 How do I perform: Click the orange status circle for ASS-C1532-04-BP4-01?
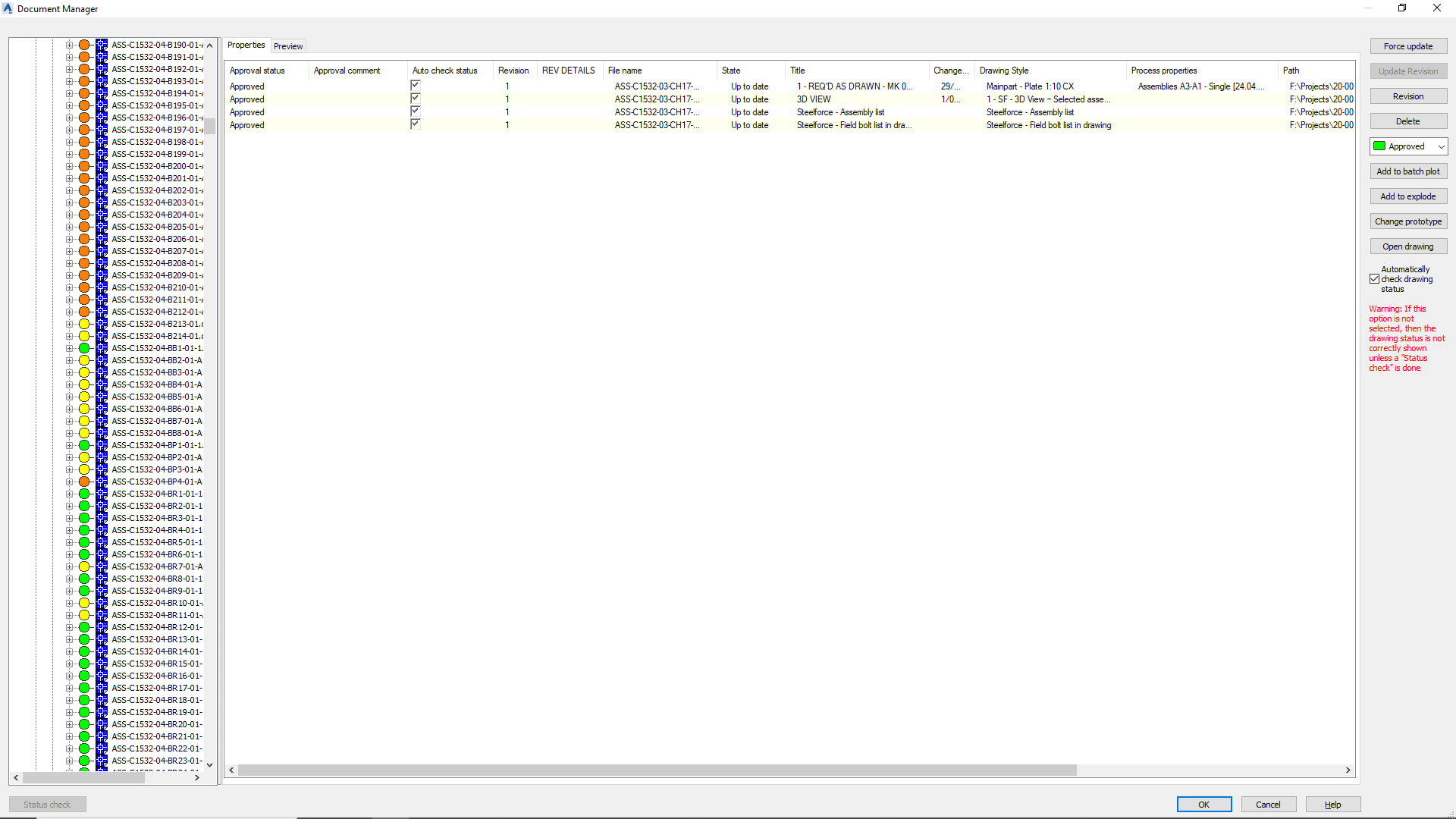click(84, 482)
